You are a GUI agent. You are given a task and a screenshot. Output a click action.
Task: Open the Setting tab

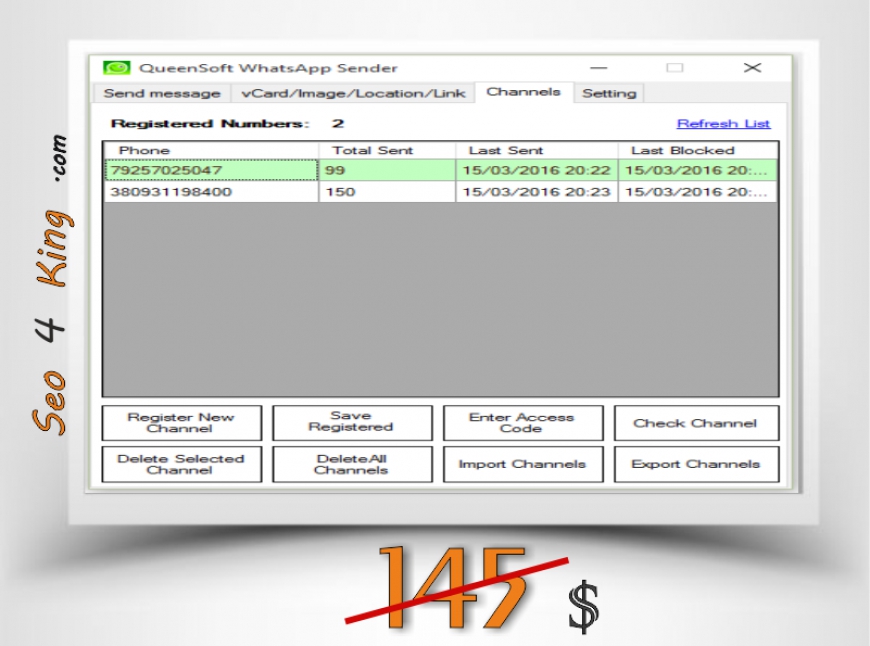click(609, 93)
